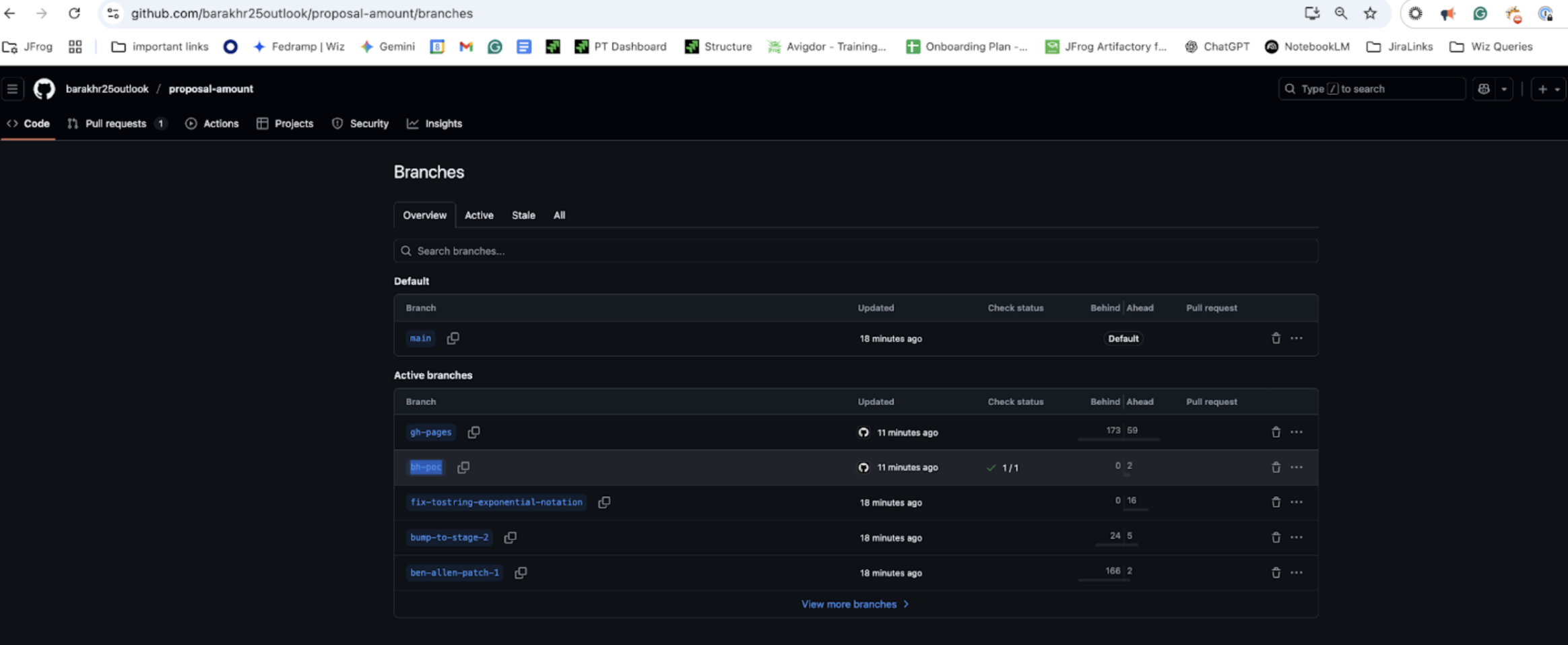This screenshot has height=645, width=1568.
Task: Bookmark this page with star icon
Action: click(1370, 13)
